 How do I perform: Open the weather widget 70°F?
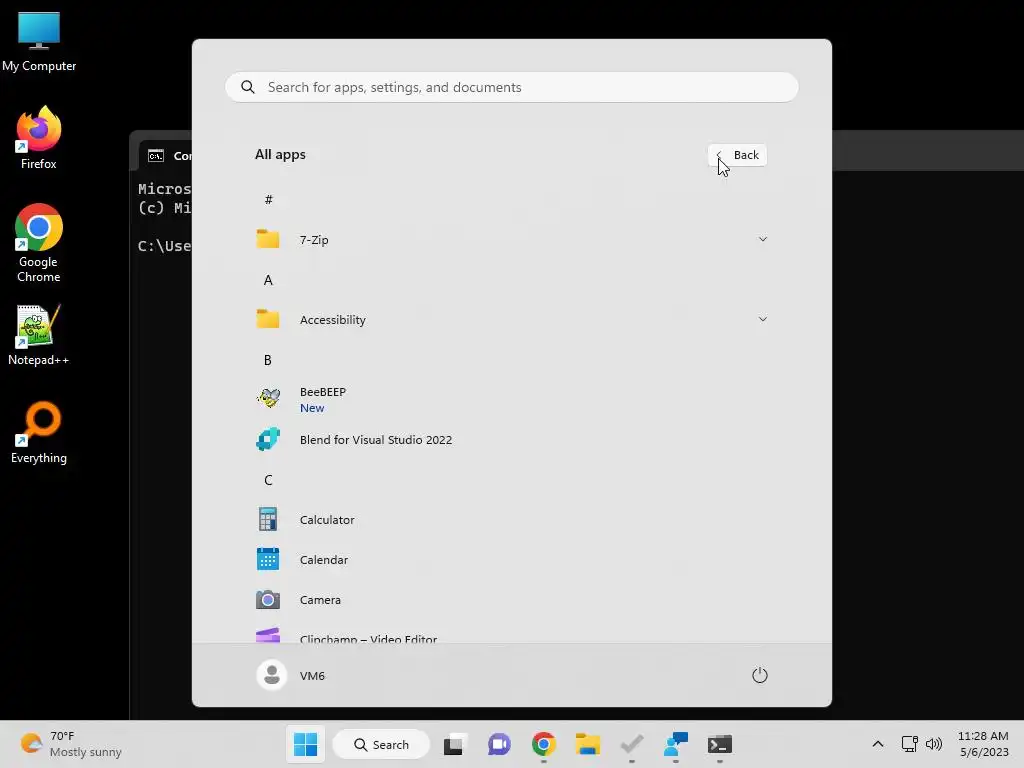point(71,744)
